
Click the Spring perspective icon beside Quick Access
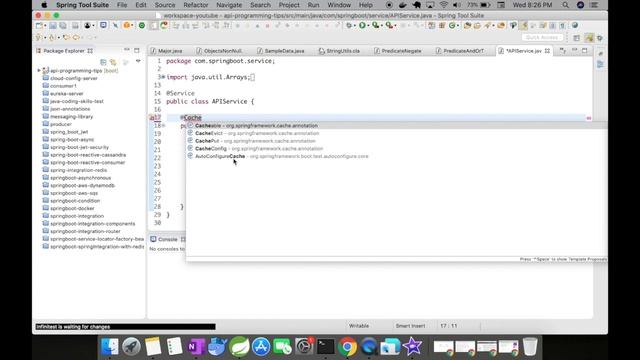tap(589, 38)
